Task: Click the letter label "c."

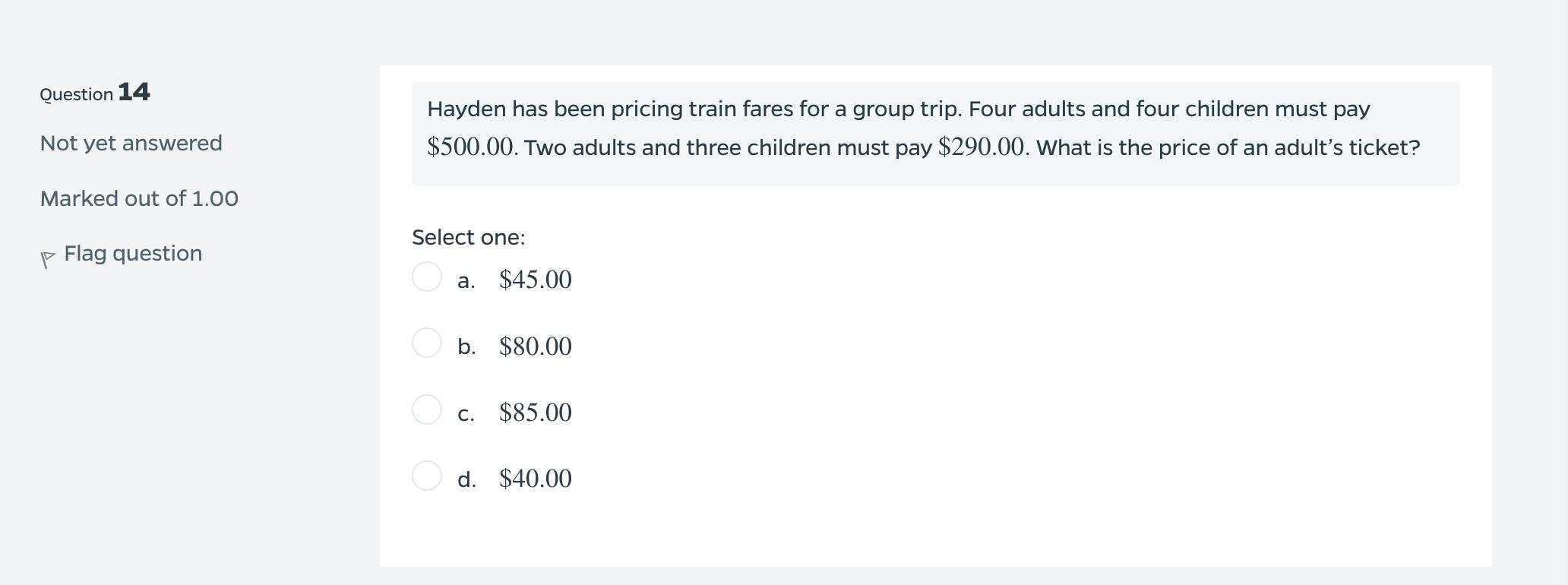Action: pos(466,414)
